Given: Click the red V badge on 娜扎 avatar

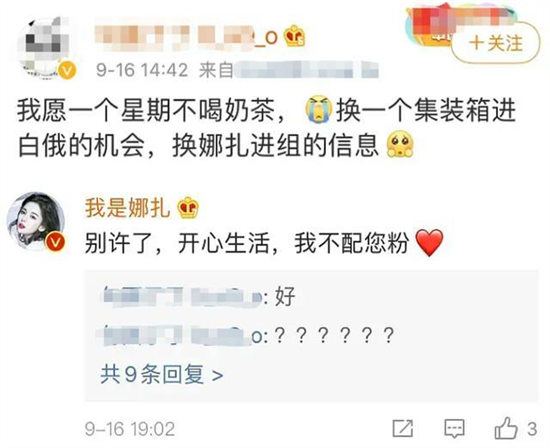Looking at the screenshot, I should coord(56,243).
